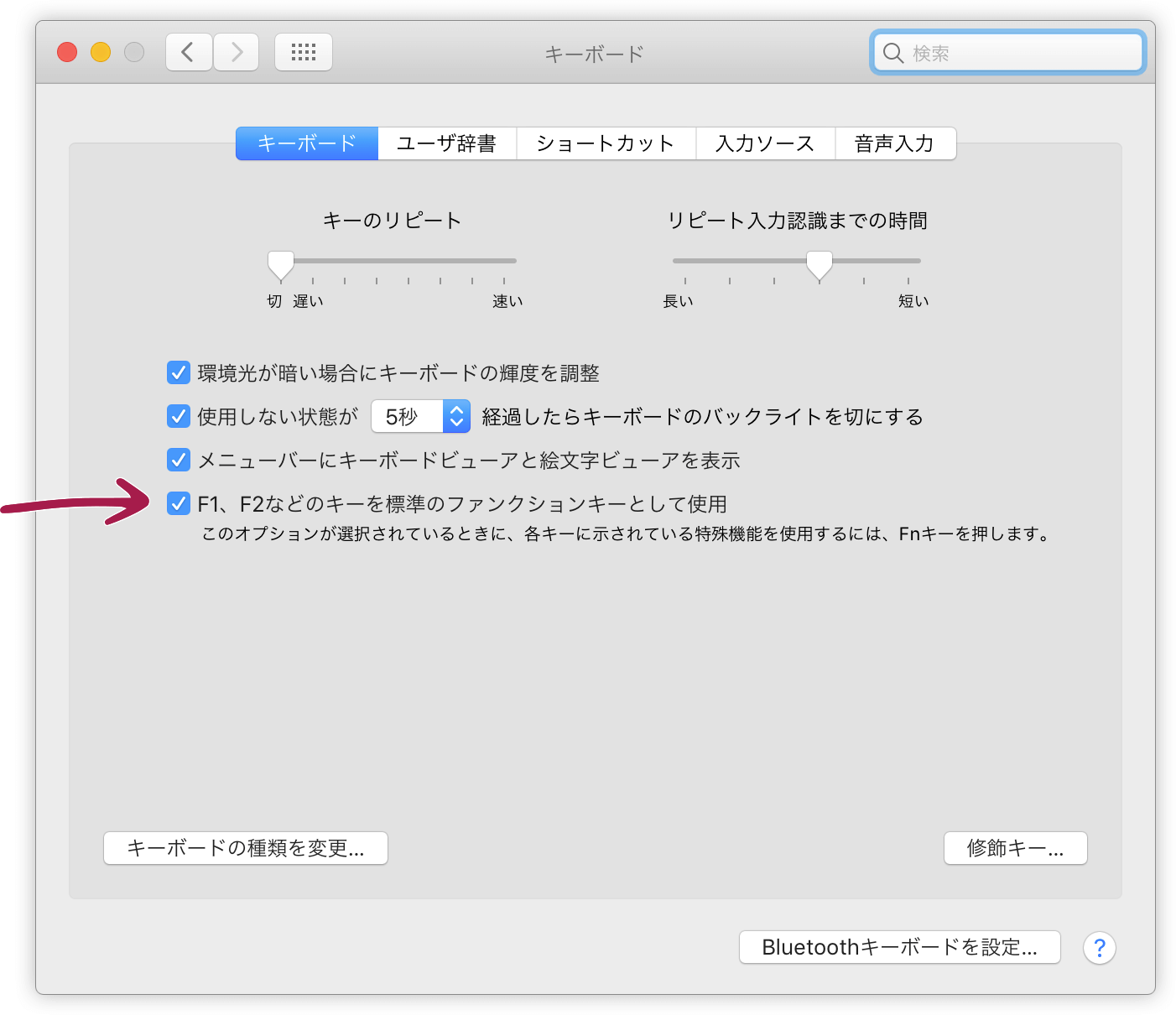
Task: Show all preferences with the grid icon
Action: (x=304, y=53)
